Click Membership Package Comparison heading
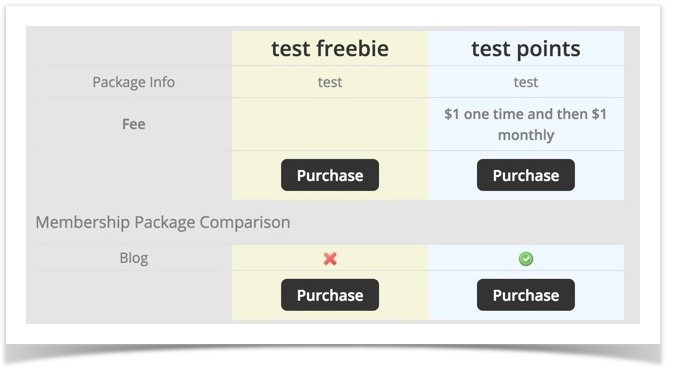 click(163, 223)
